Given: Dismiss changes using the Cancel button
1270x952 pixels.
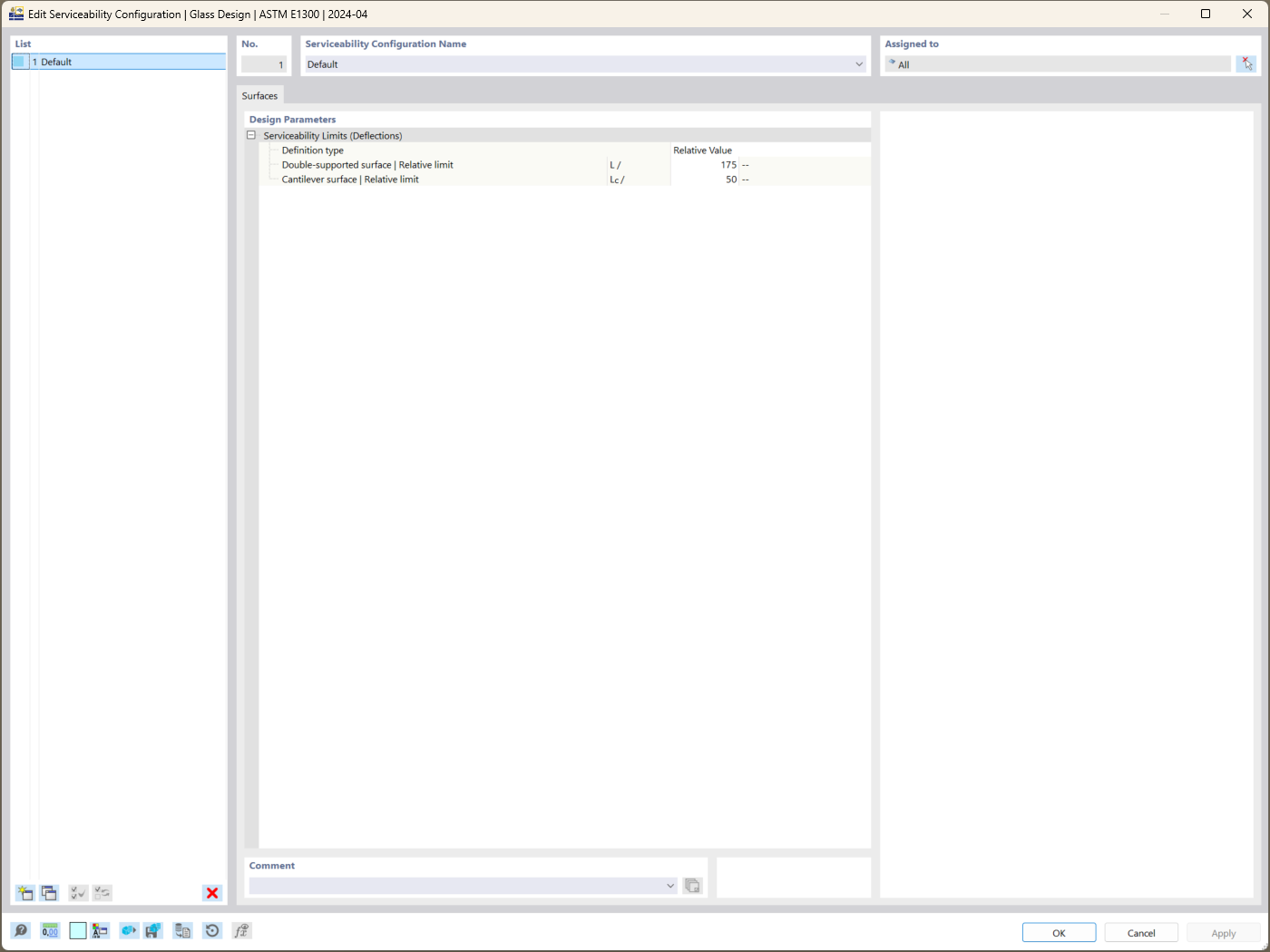Looking at the screenshot, I should 1140,932.
